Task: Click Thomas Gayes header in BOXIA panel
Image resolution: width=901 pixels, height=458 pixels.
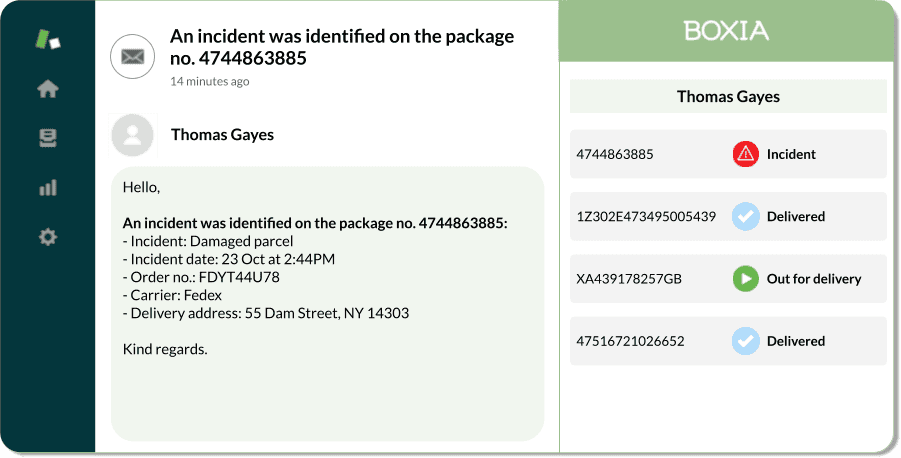Action: point(728,96)
